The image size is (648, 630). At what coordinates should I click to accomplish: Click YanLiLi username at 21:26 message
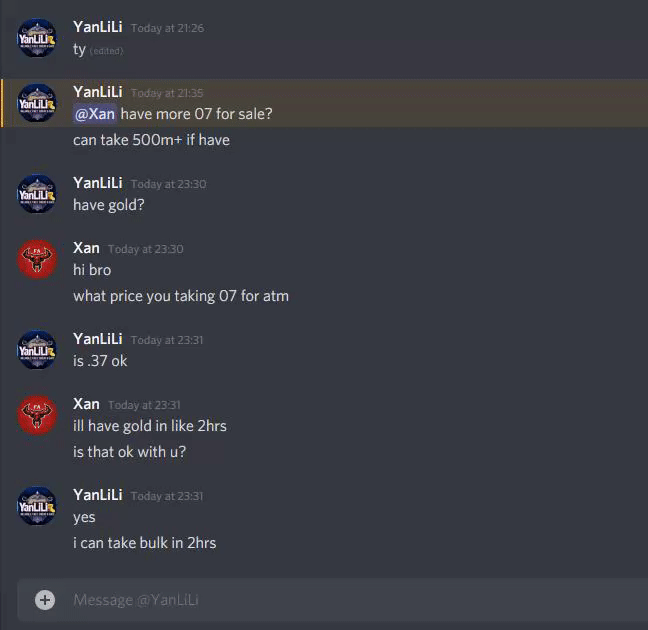point(98,27)
